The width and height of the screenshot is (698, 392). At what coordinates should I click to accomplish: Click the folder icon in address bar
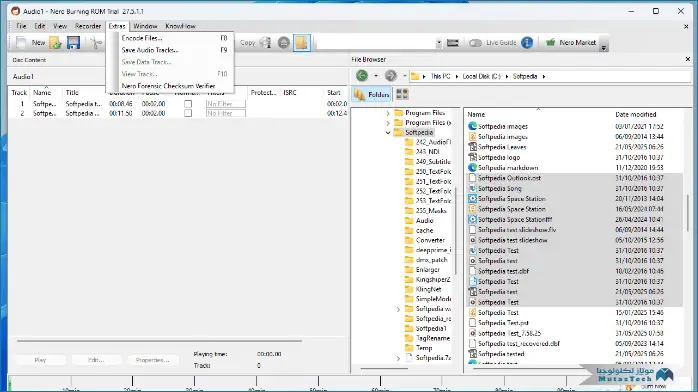415,77
